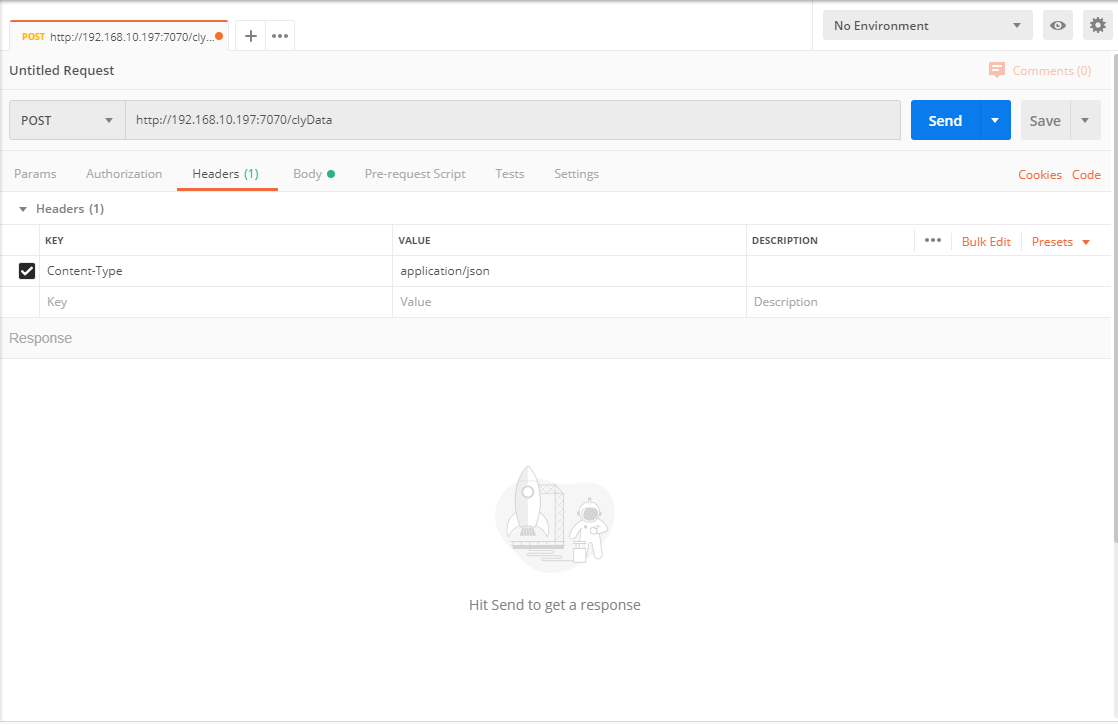
Task: Open the Send button dropdown arrow
Action: point(995,119)
